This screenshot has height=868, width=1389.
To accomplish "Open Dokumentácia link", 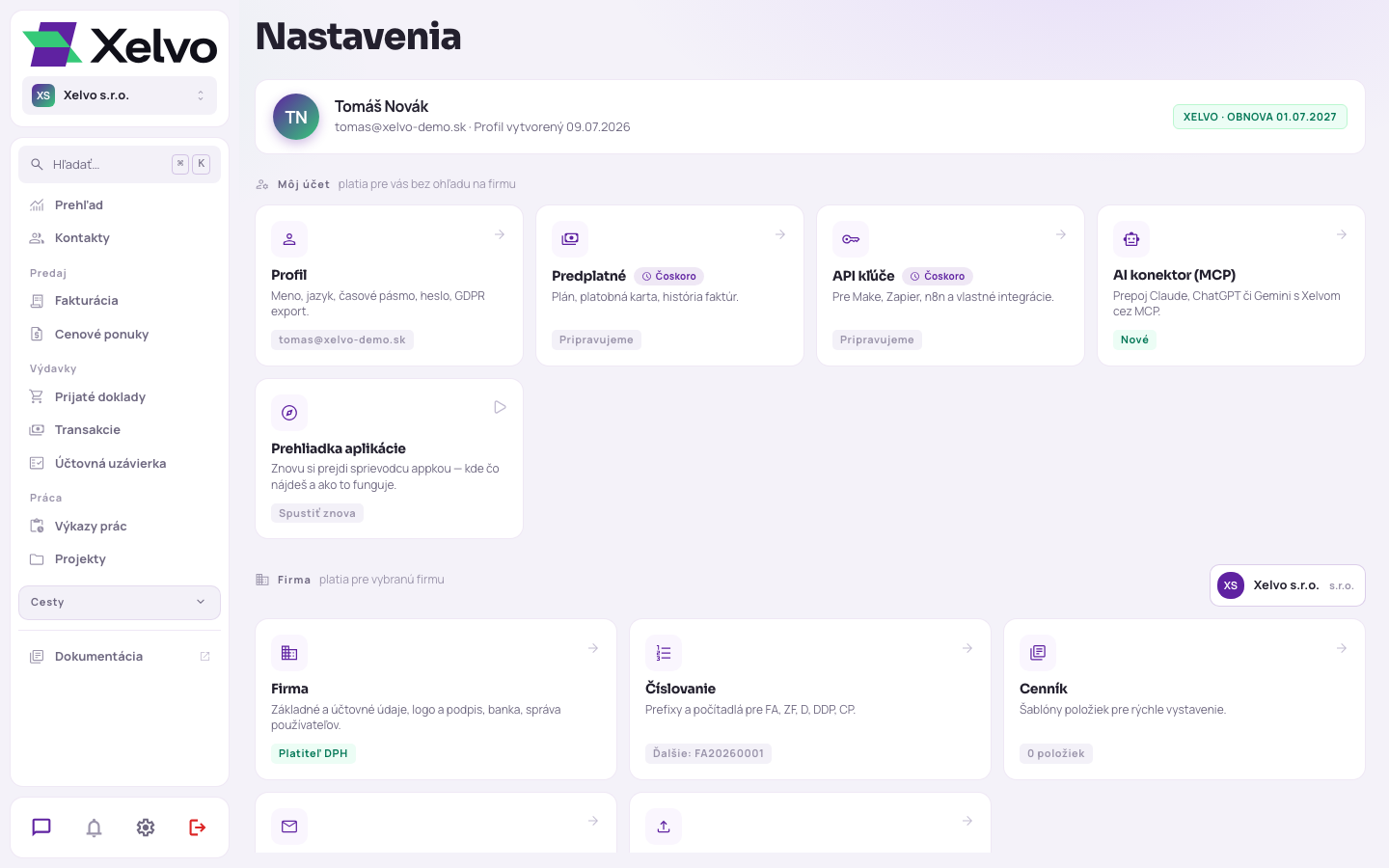I will tap(120, 657).
